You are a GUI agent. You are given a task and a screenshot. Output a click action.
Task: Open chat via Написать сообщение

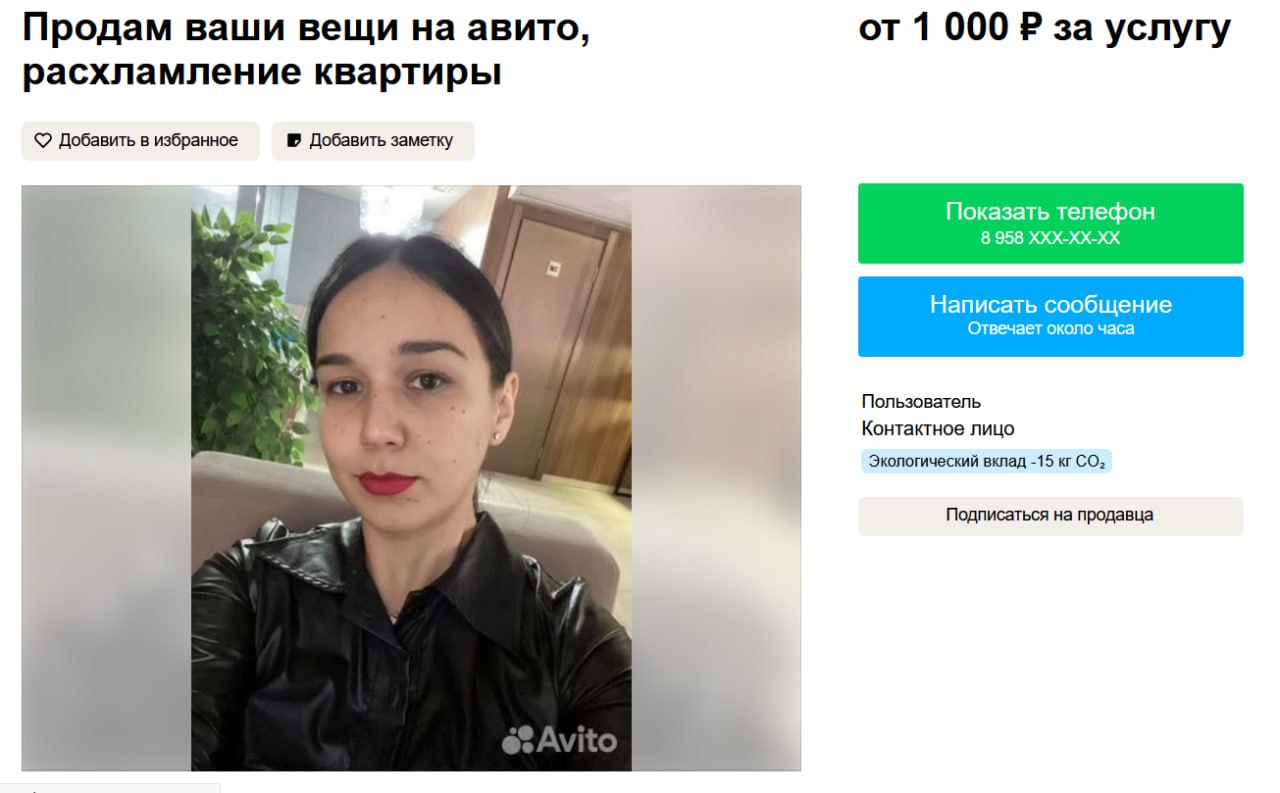click(1050, 316)
